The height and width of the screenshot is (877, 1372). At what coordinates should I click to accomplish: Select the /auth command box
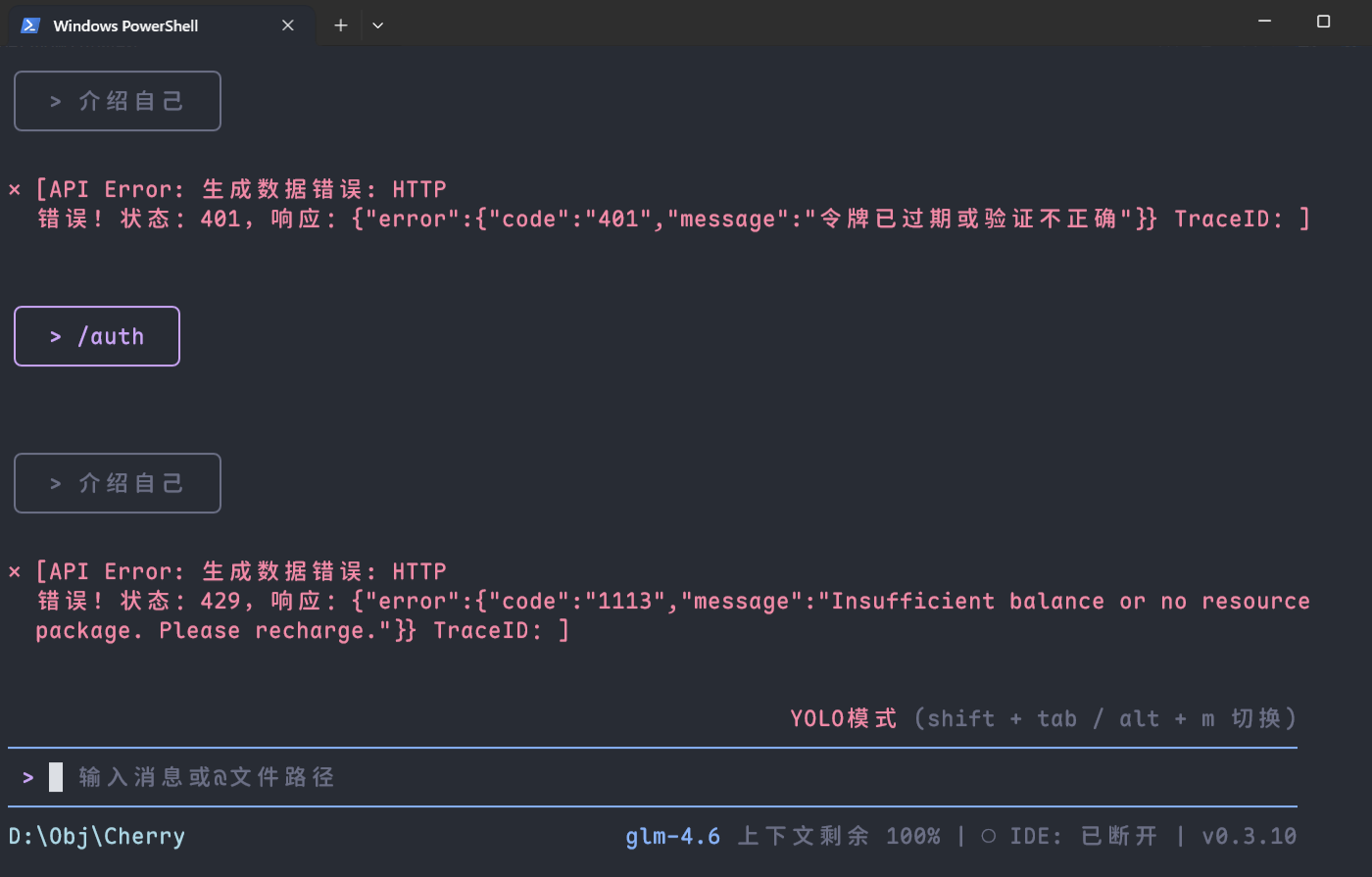pos(97,336)
